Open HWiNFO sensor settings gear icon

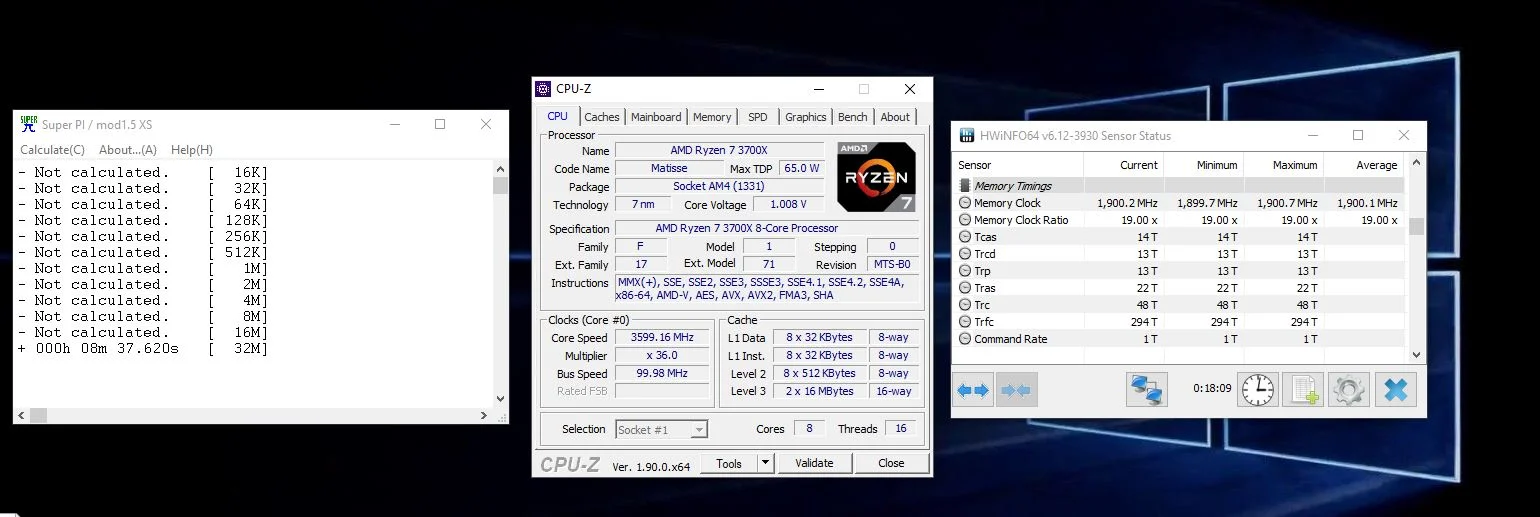pyautogui.click(x=1349, y=390)
